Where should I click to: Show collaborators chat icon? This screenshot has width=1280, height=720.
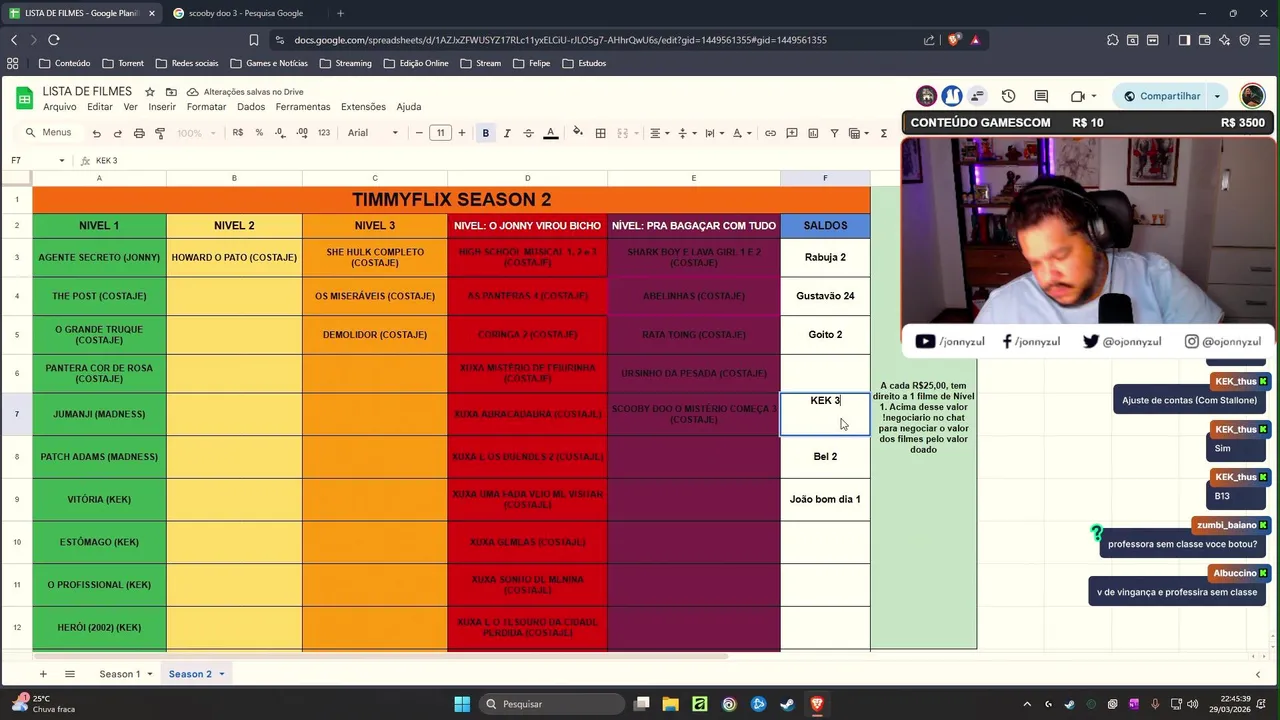(x=977, y=96)
